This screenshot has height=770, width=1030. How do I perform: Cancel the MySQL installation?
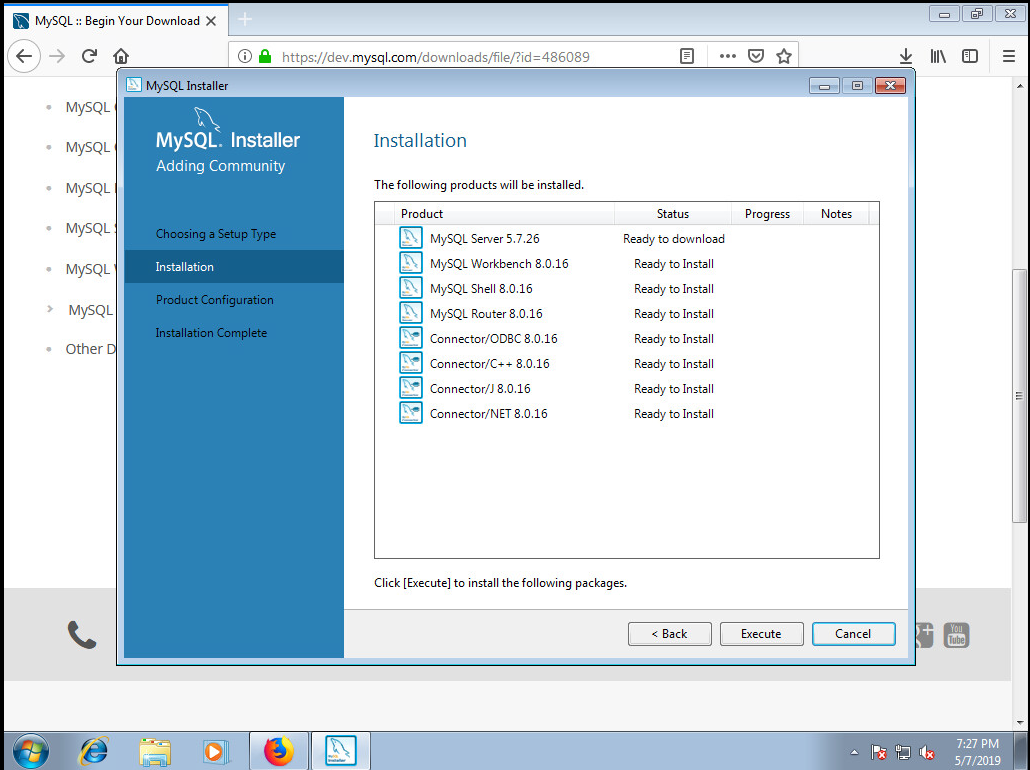(853, 634)
